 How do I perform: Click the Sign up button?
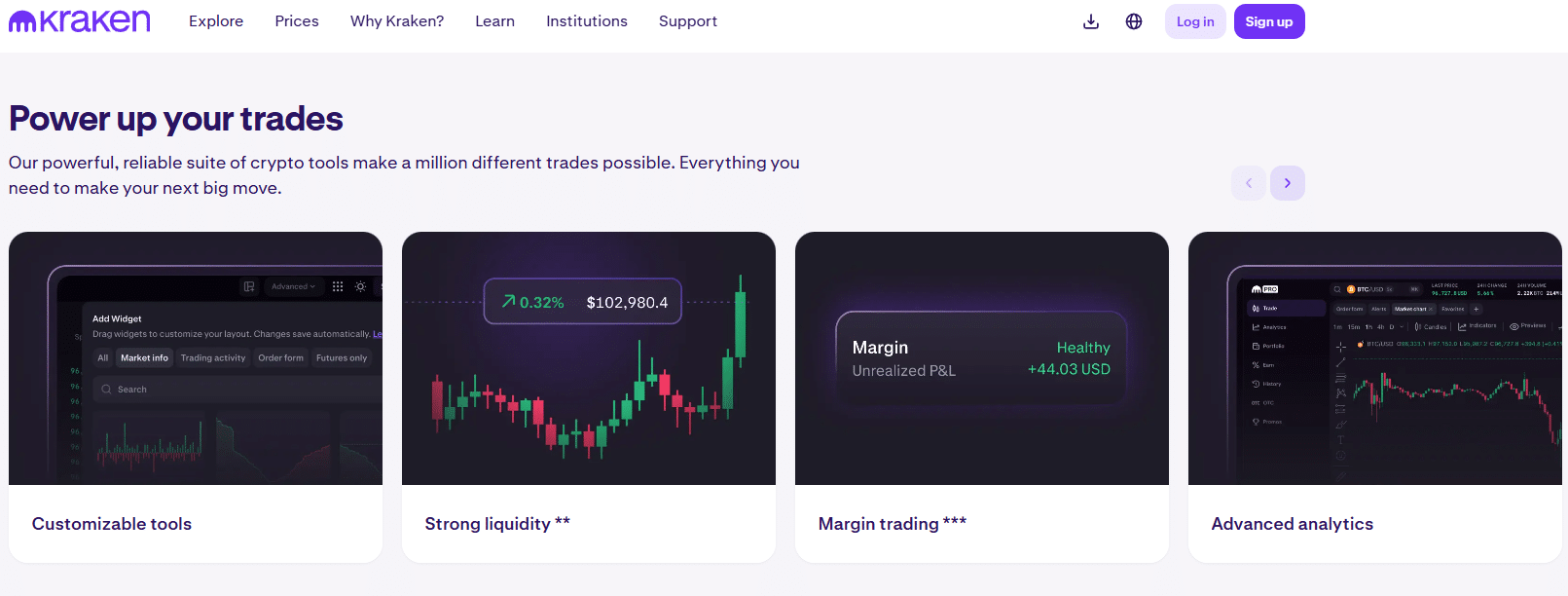(x=1269, y=21)
